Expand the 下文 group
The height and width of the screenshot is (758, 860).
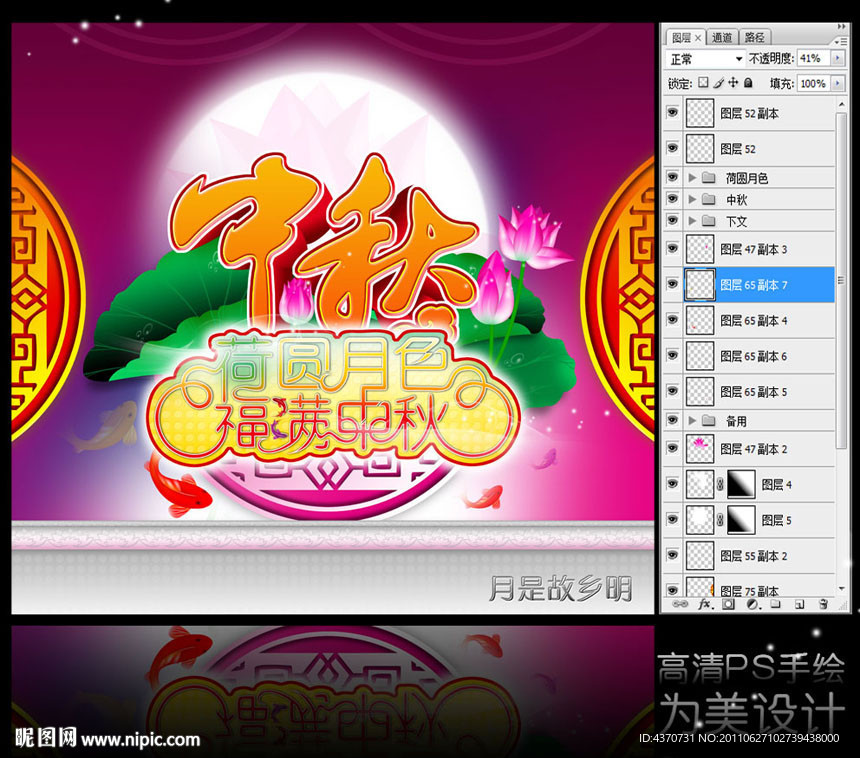click(x=692, y=220)
